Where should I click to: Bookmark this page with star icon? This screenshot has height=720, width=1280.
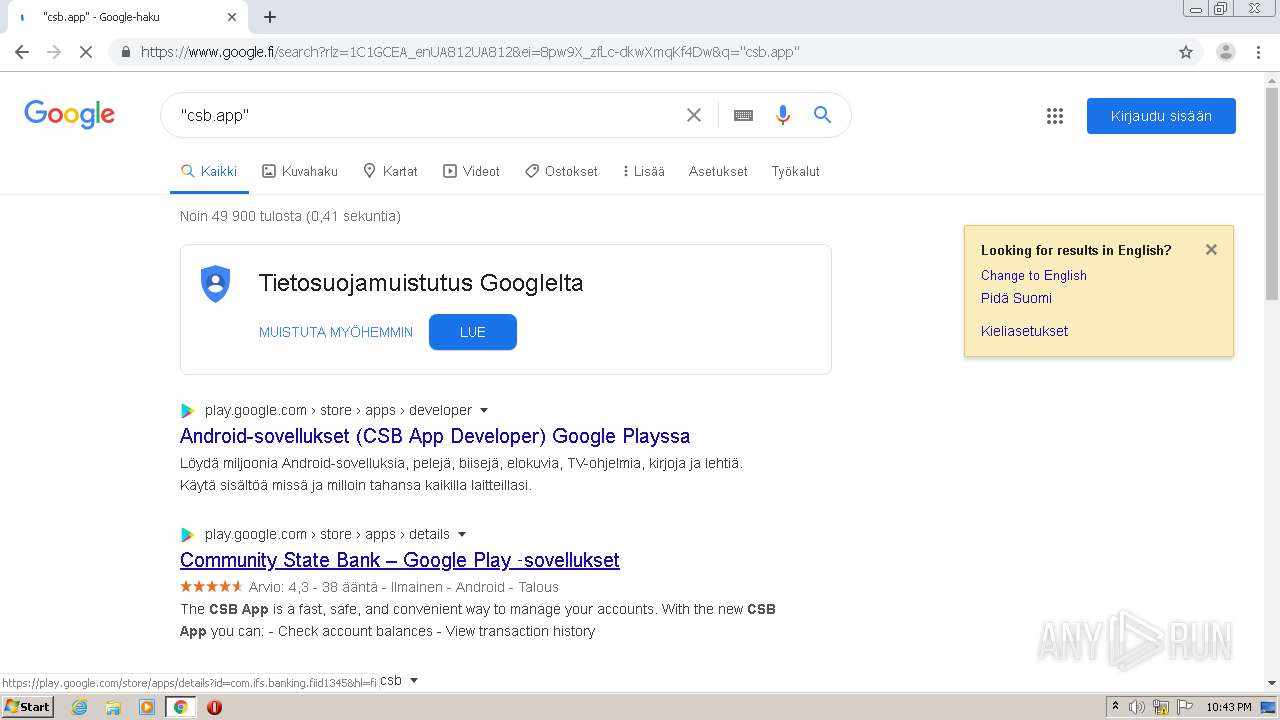point(1186,52)
